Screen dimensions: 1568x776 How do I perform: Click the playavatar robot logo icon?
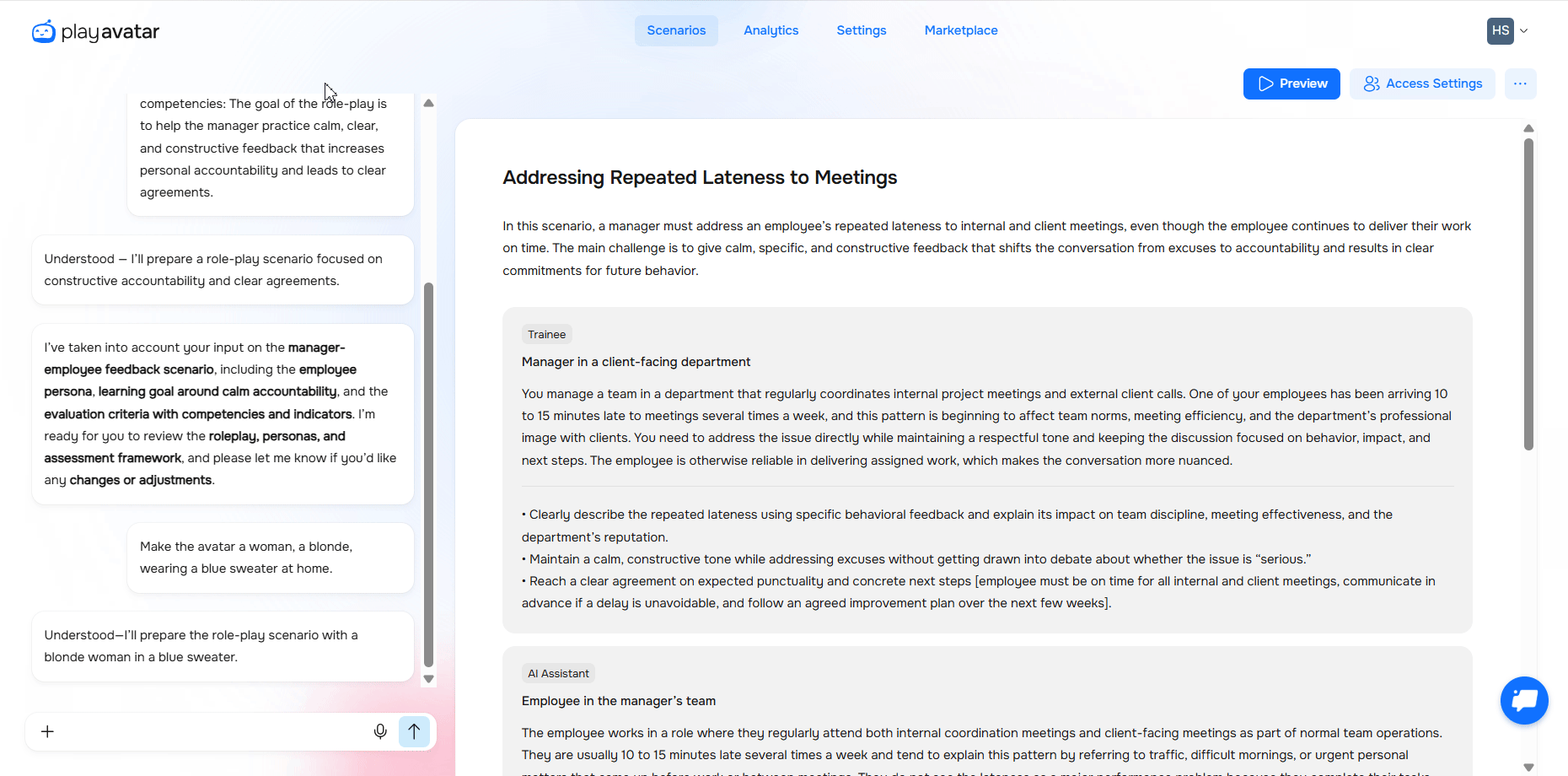click(44, 31)
